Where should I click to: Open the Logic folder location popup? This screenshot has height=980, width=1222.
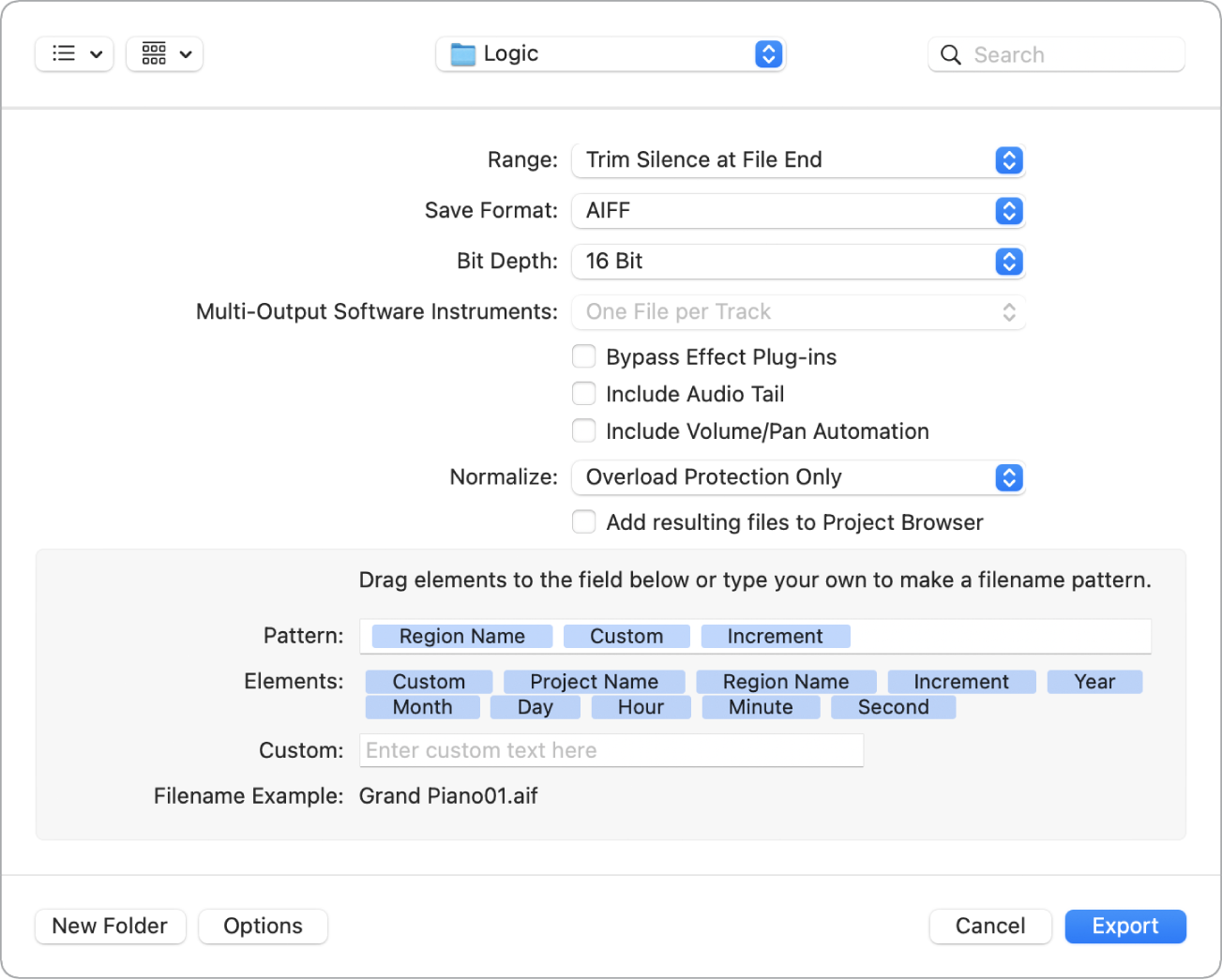611,54
